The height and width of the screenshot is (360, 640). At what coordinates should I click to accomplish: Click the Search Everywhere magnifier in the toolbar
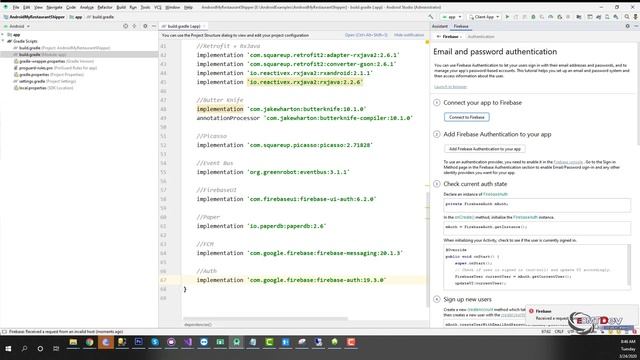(627, 17)
